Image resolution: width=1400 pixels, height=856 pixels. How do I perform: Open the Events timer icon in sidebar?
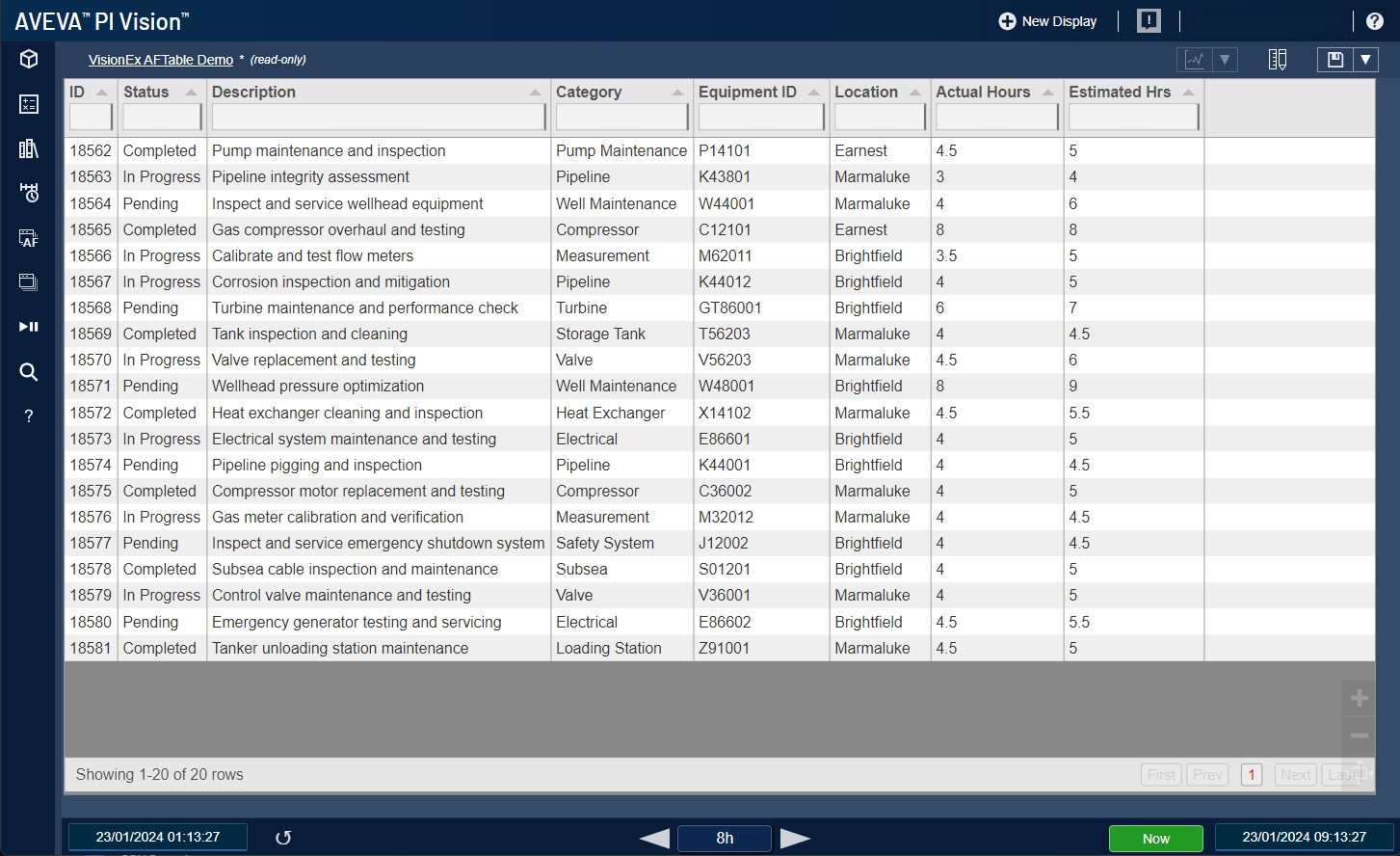(x=29, y=193)
